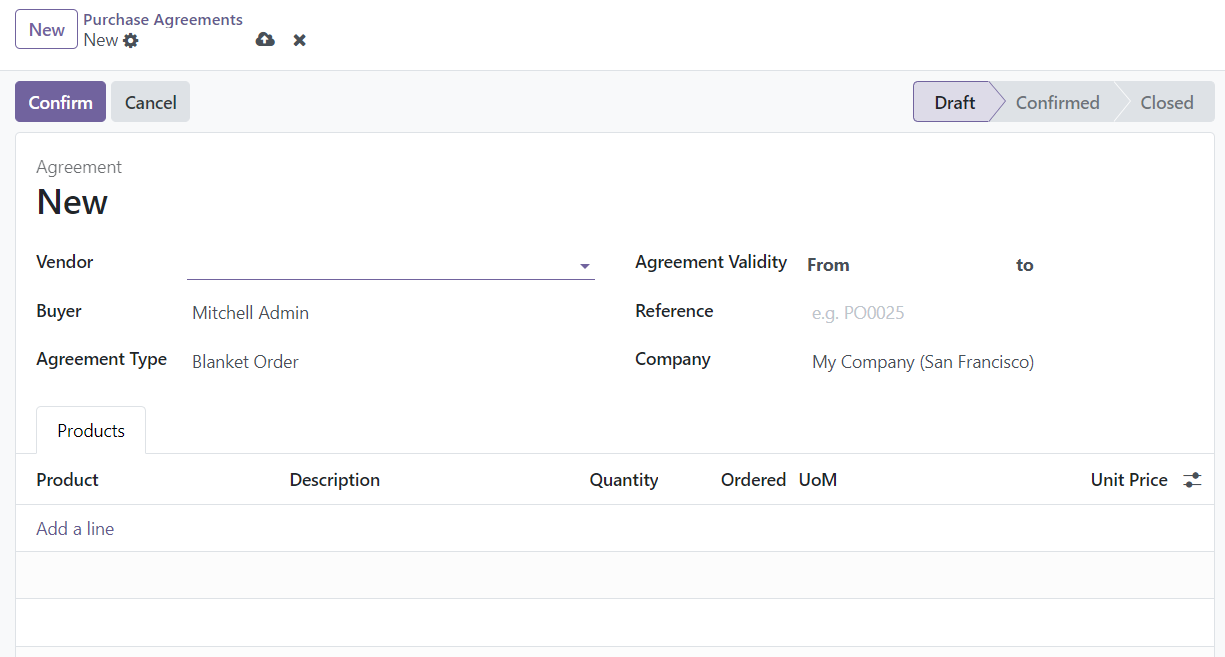Viewport: 1225px width, 657px height.
Task: Edit the Buyer field Mitchell Admin
Action: (x=390, y=313)
